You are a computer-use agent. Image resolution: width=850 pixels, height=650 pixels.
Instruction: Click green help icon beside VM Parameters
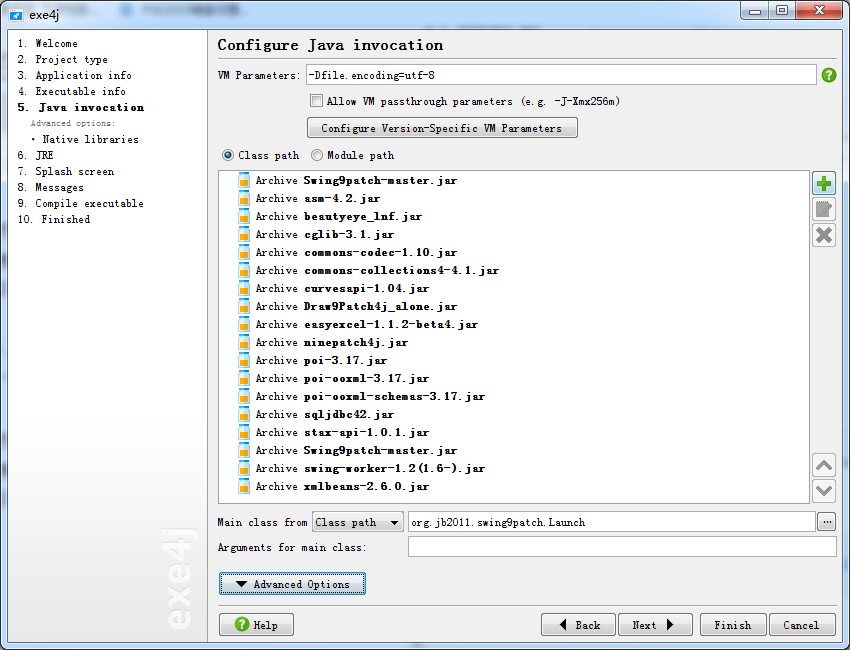coord(829,75)
